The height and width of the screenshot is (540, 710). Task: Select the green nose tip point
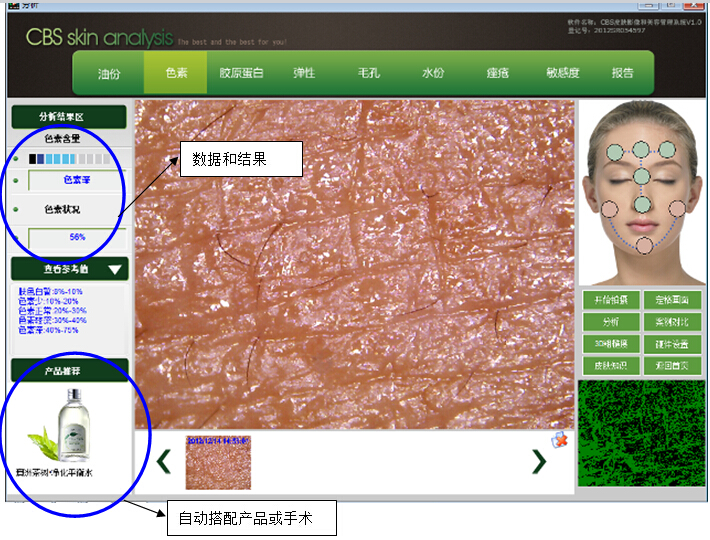[x=642, y=205]
